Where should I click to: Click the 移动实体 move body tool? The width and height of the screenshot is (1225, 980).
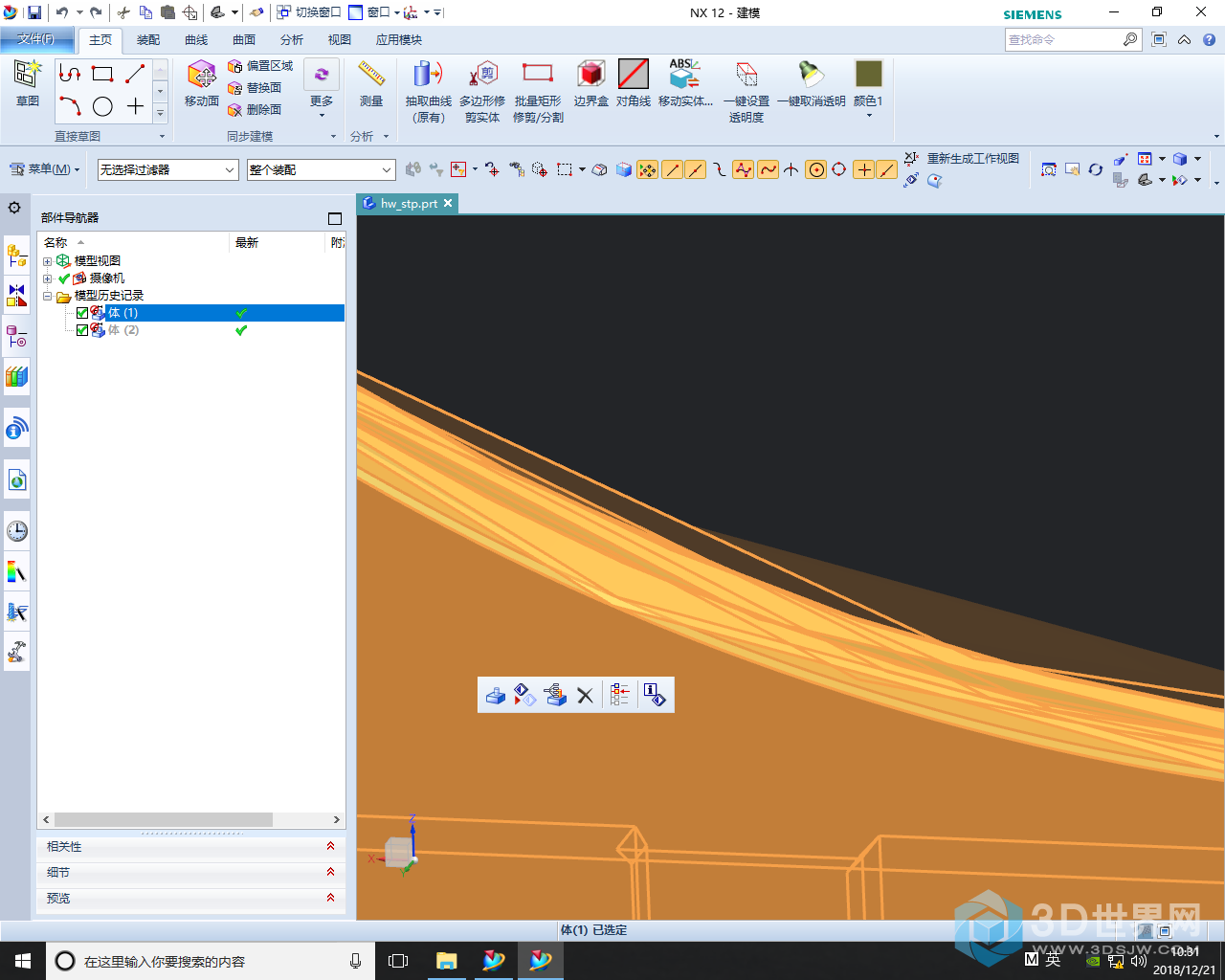coord(685,83)
